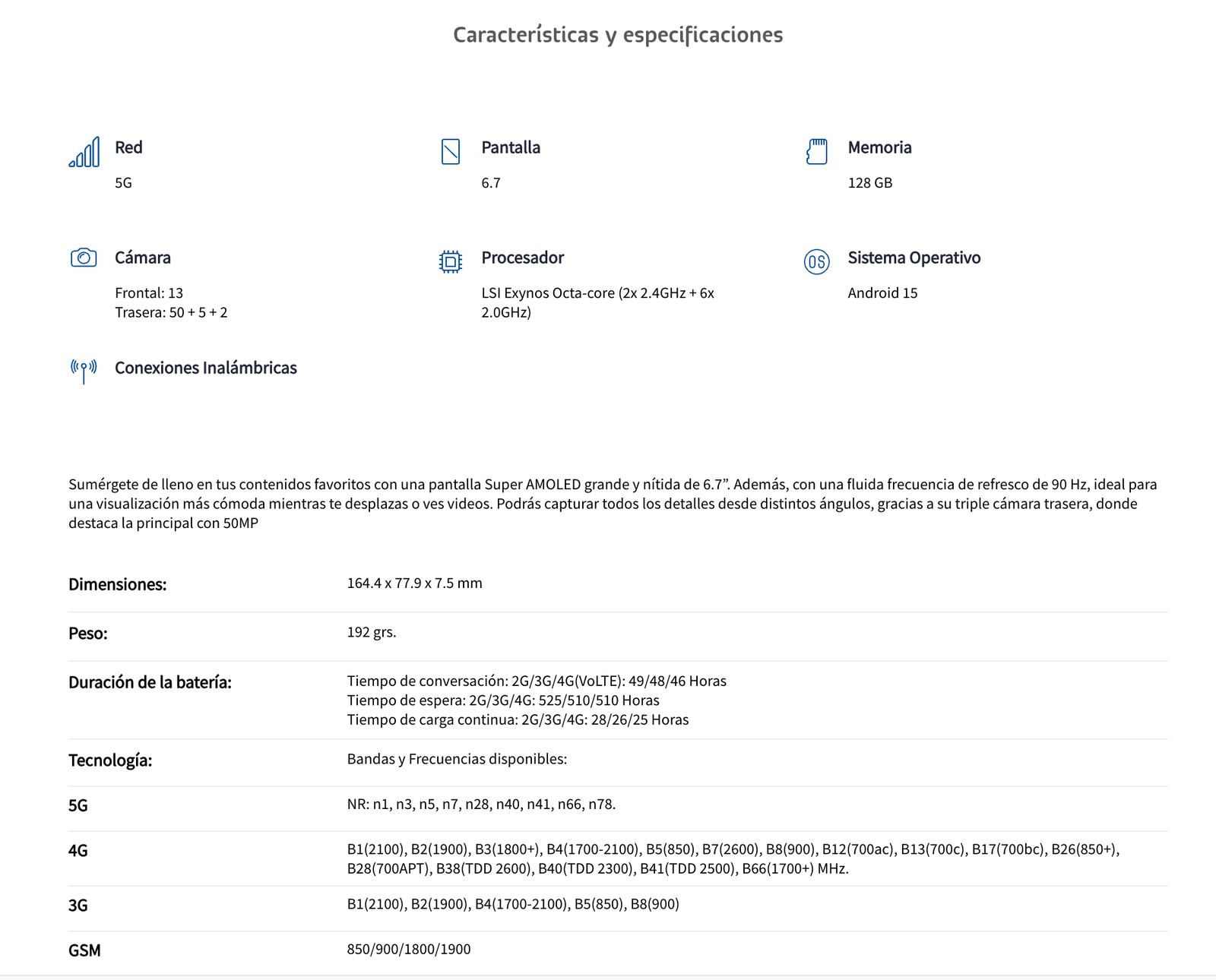Select the 850/900/1800/1900 GSM value
Screen dimensions: 1216x980
point(409,949)
